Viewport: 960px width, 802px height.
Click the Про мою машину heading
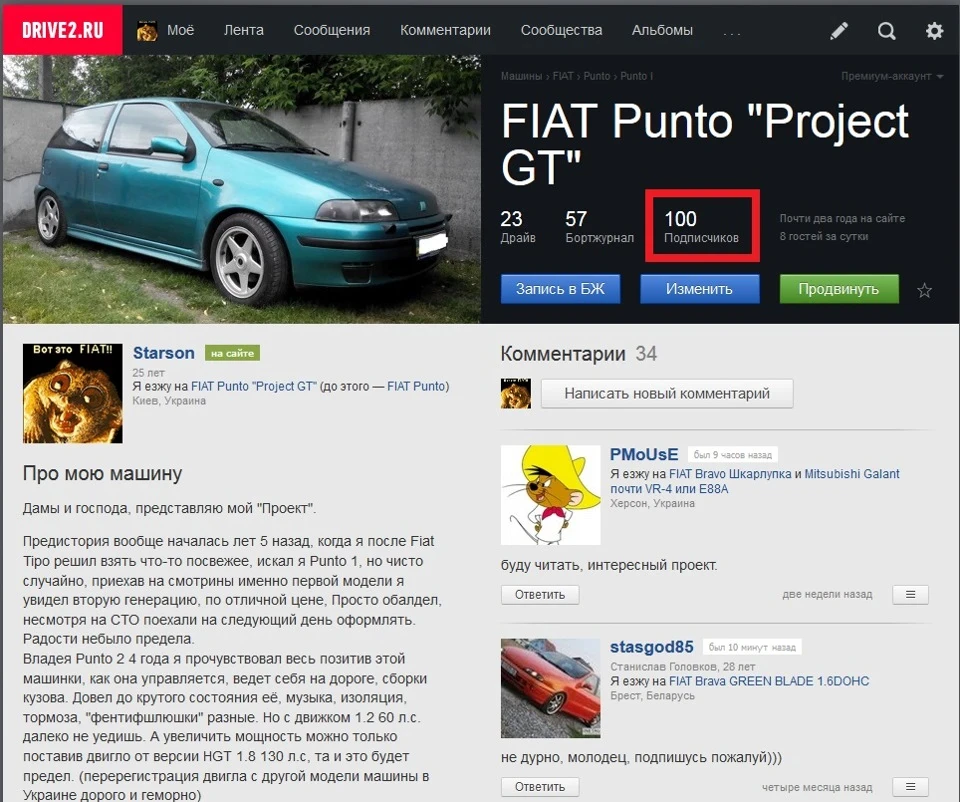[x=102, y=474]
